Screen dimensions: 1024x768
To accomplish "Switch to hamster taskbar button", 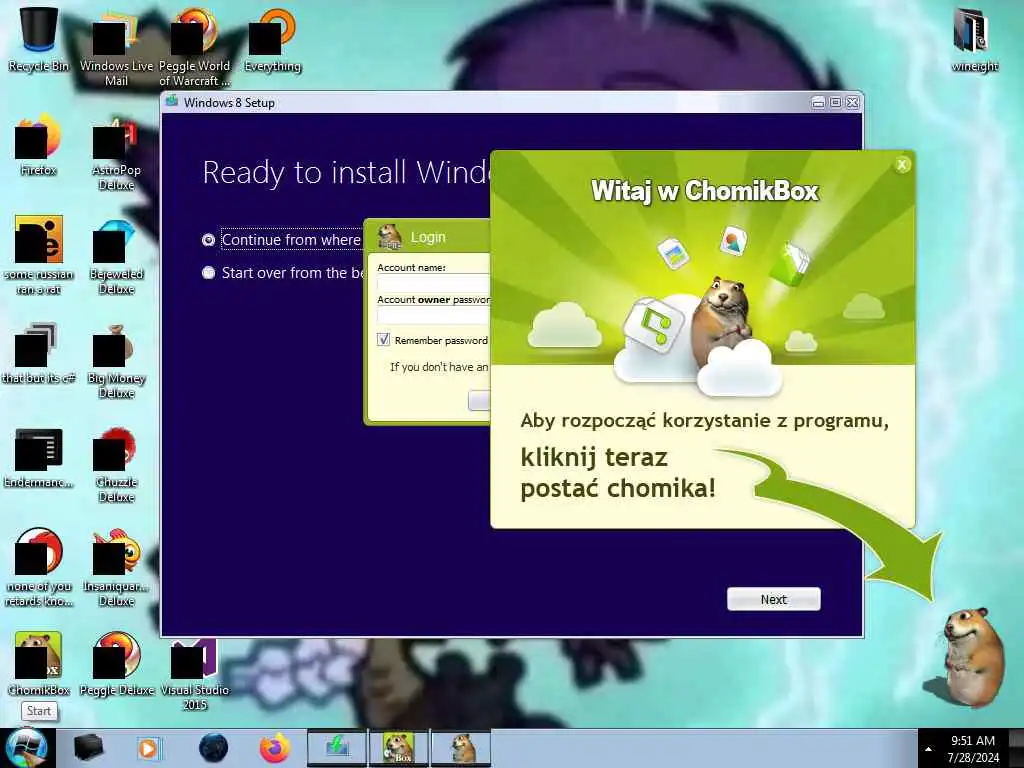I will 461,748.
